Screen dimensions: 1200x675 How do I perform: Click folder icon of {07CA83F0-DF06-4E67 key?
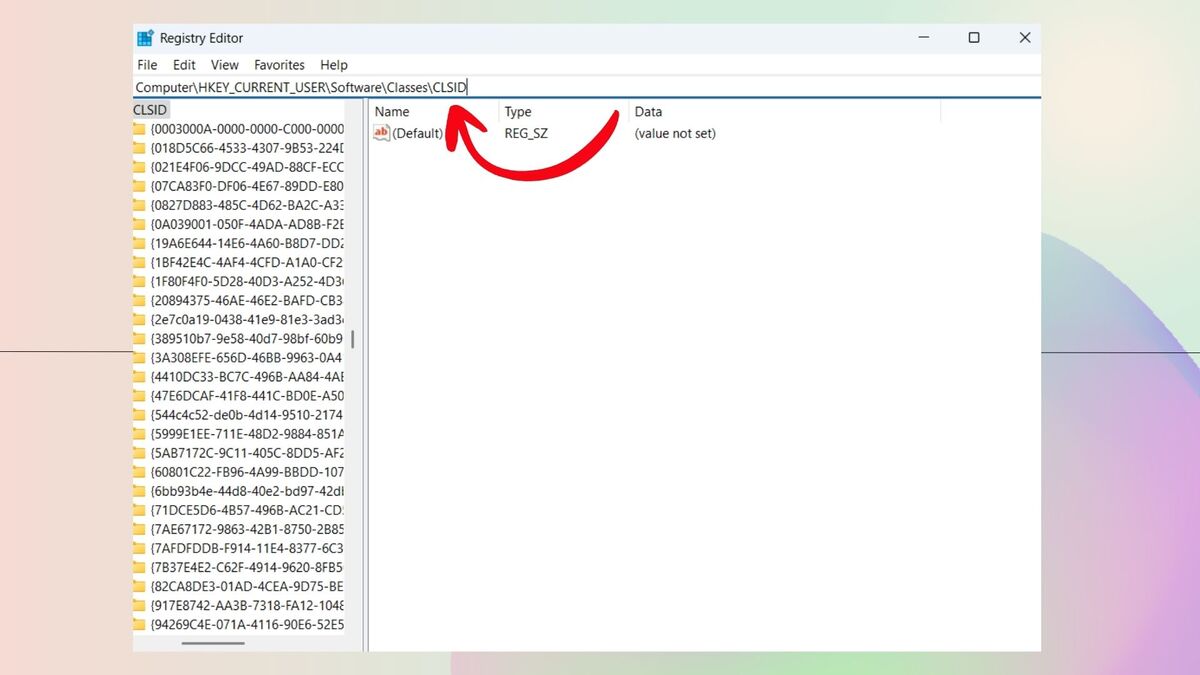[x=140, y=186]
